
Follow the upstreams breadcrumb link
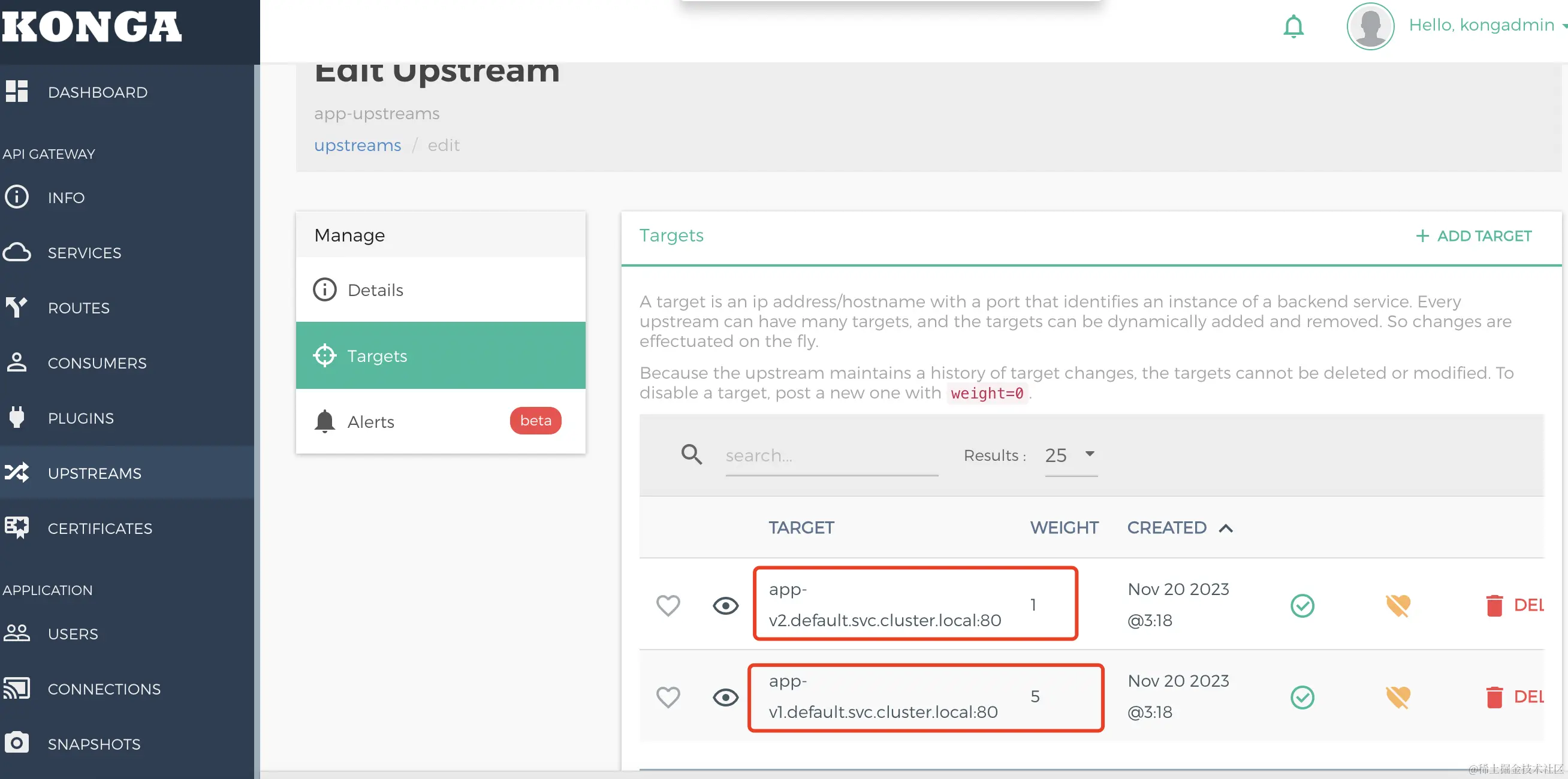[x=357, y=146]
